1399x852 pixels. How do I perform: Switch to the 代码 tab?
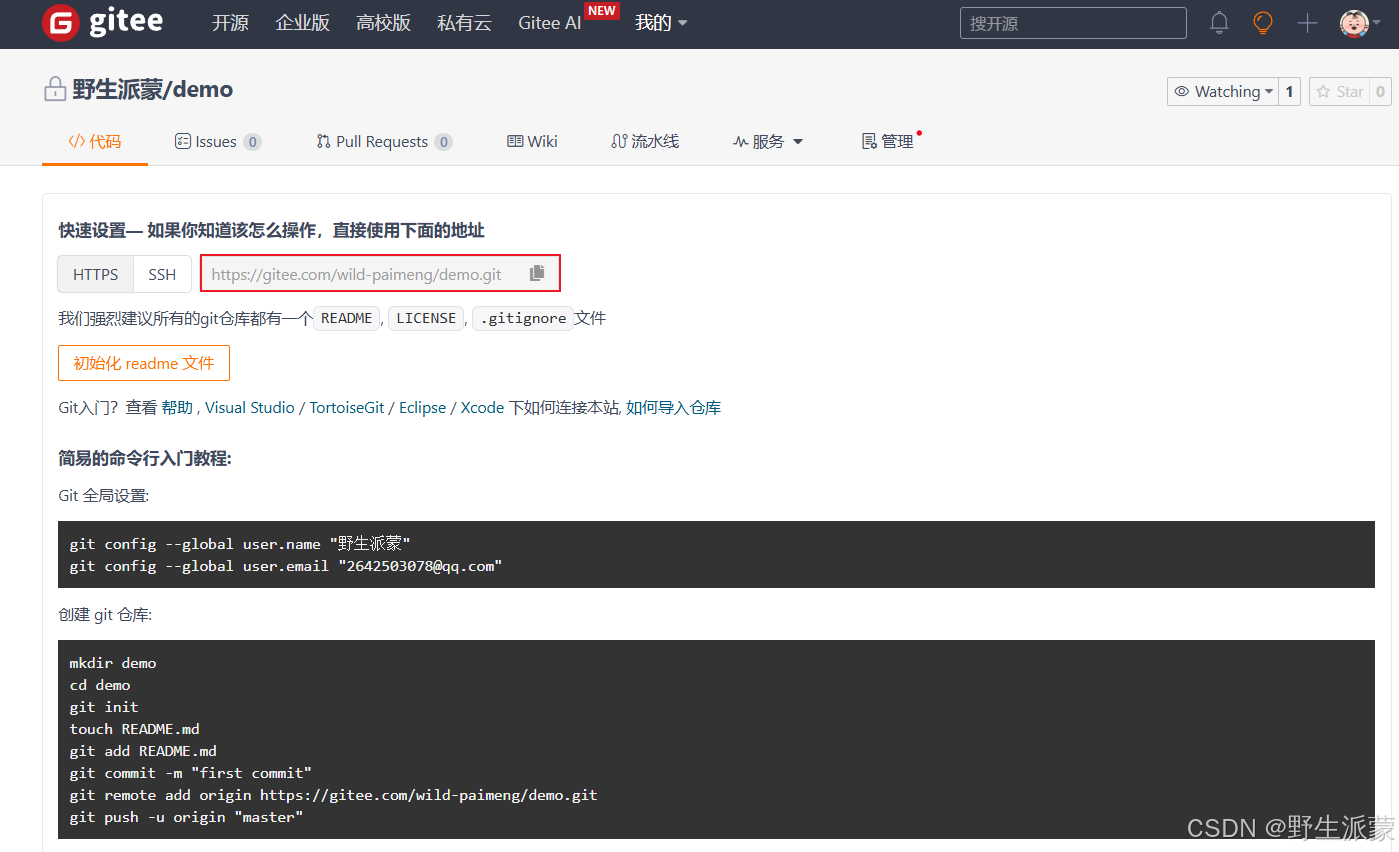tap(95, 142)
